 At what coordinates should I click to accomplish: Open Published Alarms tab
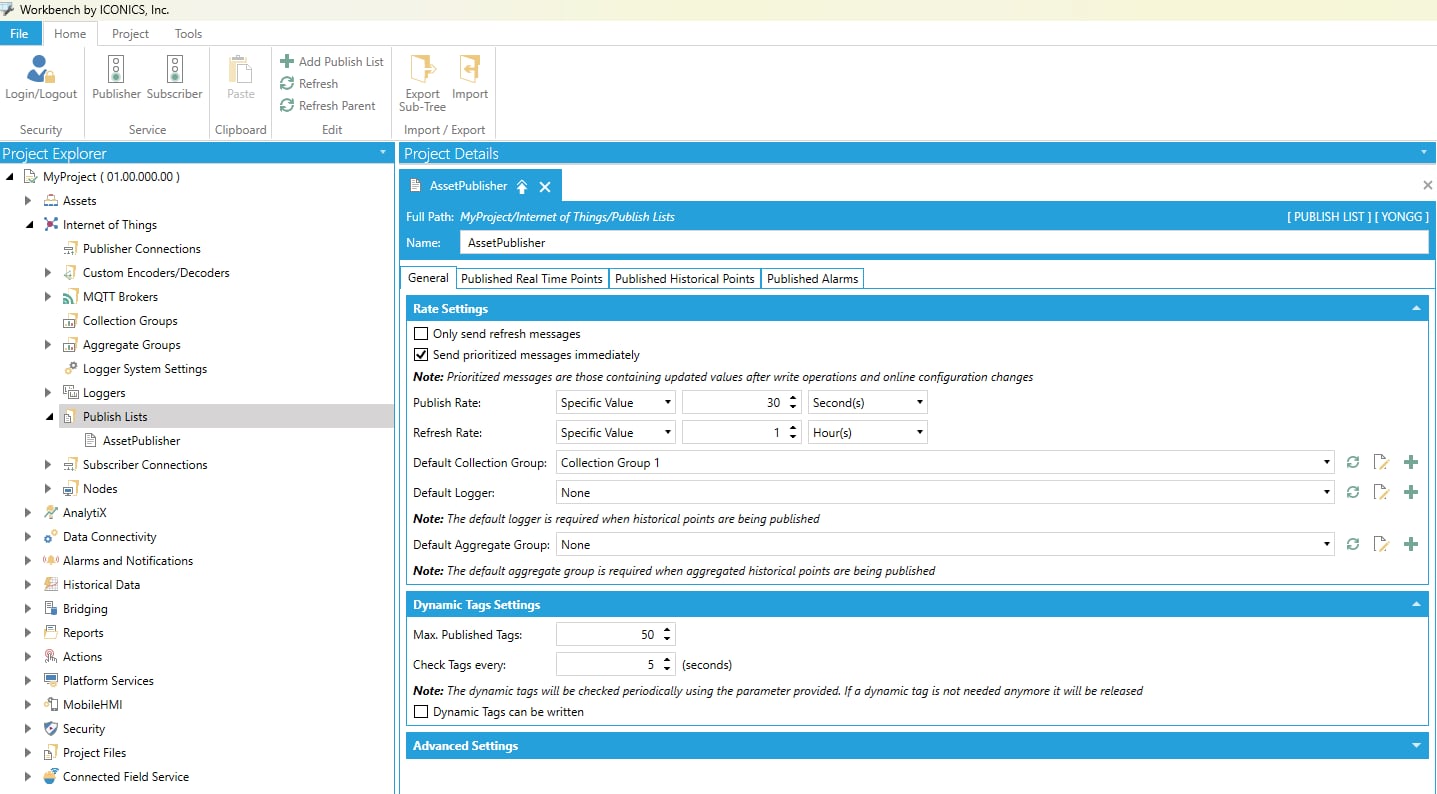[812, 278]
